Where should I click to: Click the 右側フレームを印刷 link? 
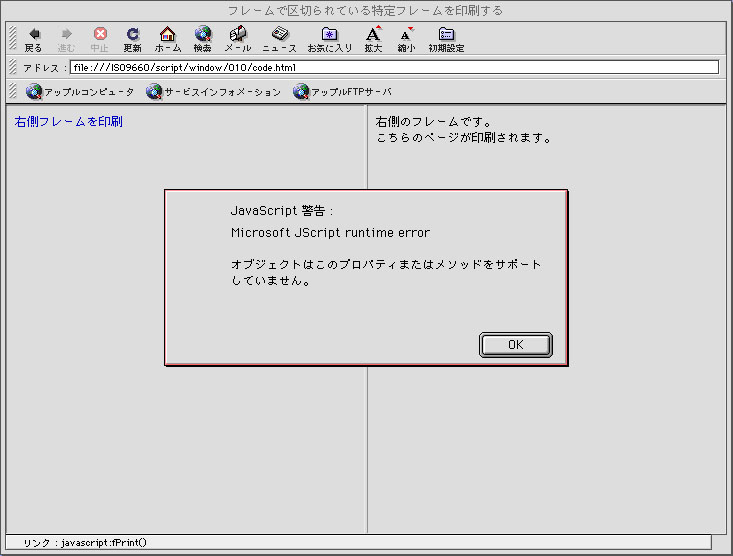[x=69, y=122]
